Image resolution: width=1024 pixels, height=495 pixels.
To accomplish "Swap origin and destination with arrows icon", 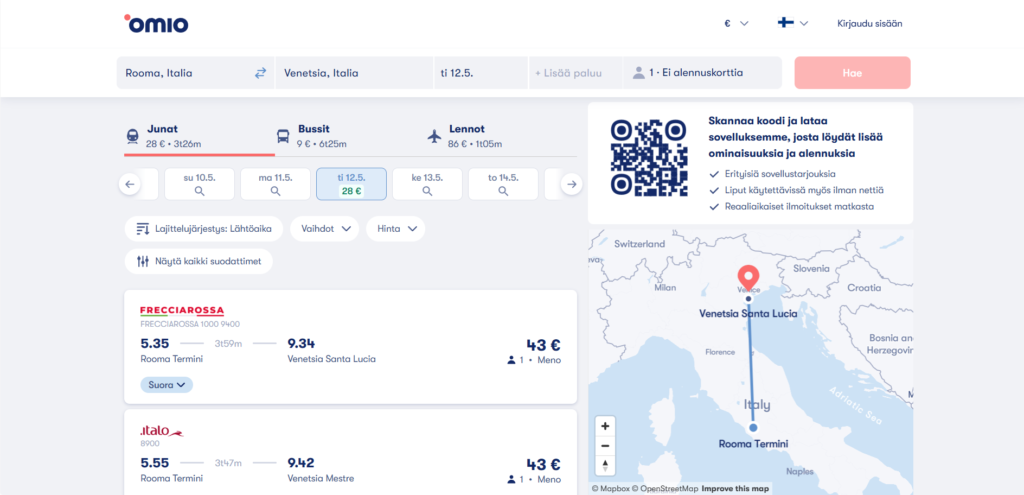I will tap(260, 73).
